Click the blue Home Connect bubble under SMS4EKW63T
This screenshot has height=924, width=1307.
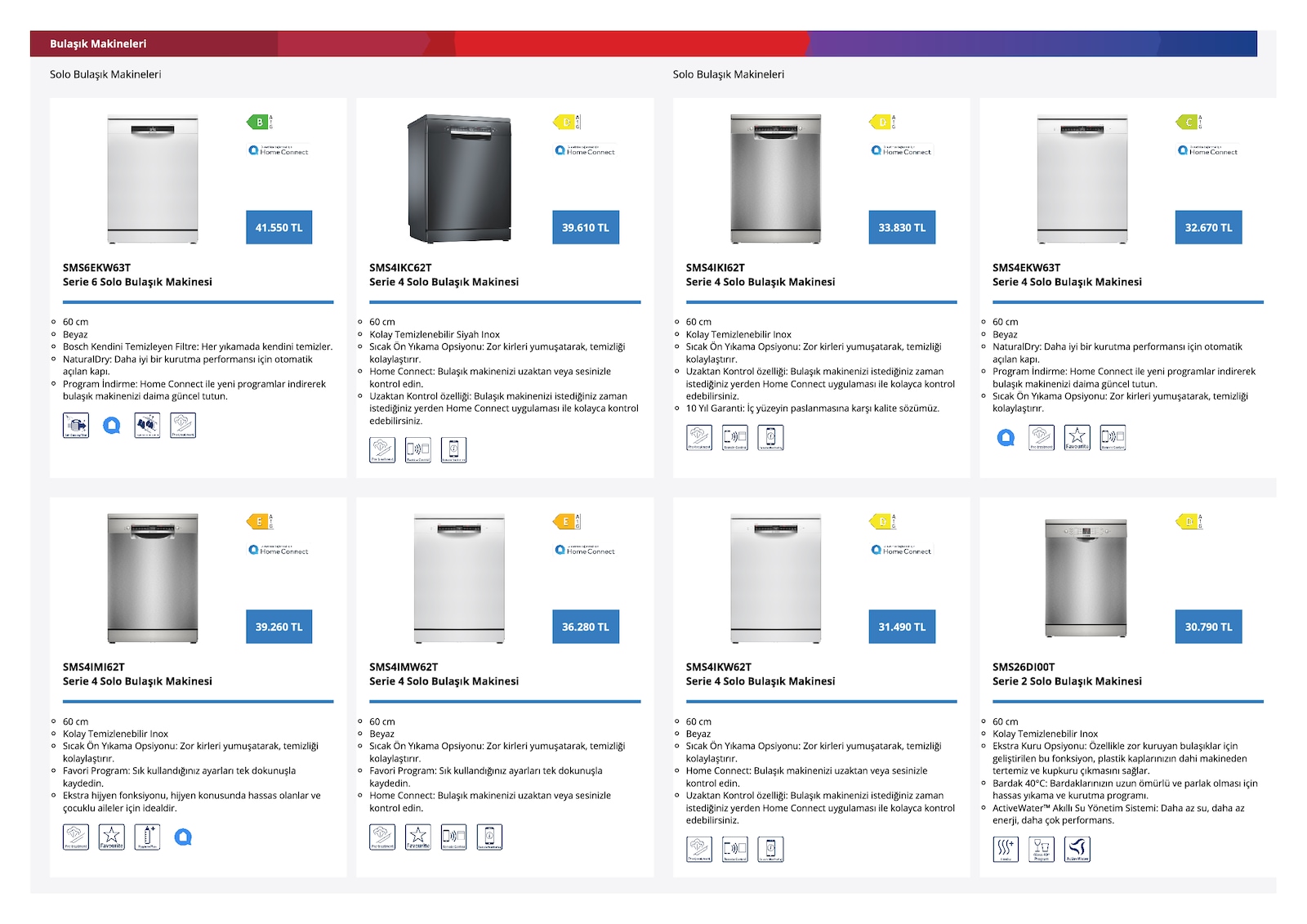pos(1006,438)
